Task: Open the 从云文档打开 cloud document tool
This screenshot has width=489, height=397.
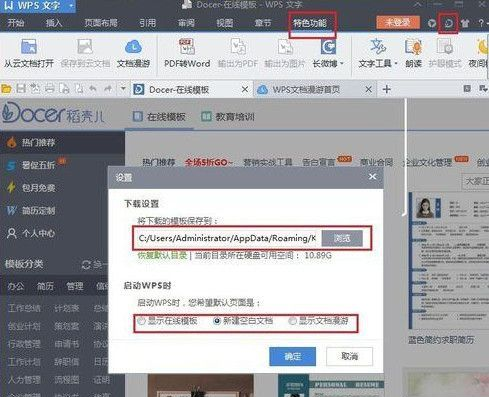Action: click(29, 53)
